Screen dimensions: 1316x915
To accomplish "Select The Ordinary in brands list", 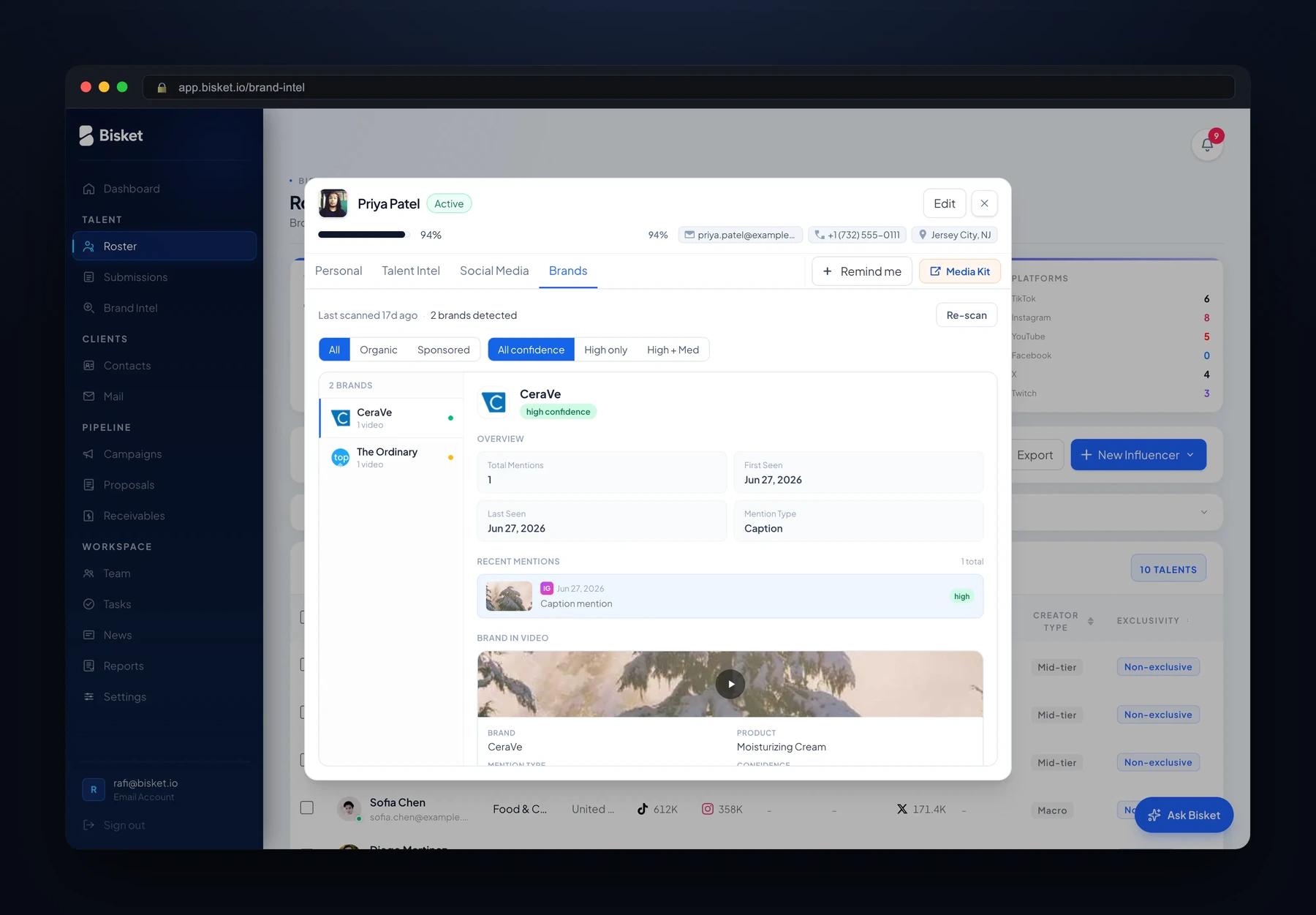I will coord(392,458).
